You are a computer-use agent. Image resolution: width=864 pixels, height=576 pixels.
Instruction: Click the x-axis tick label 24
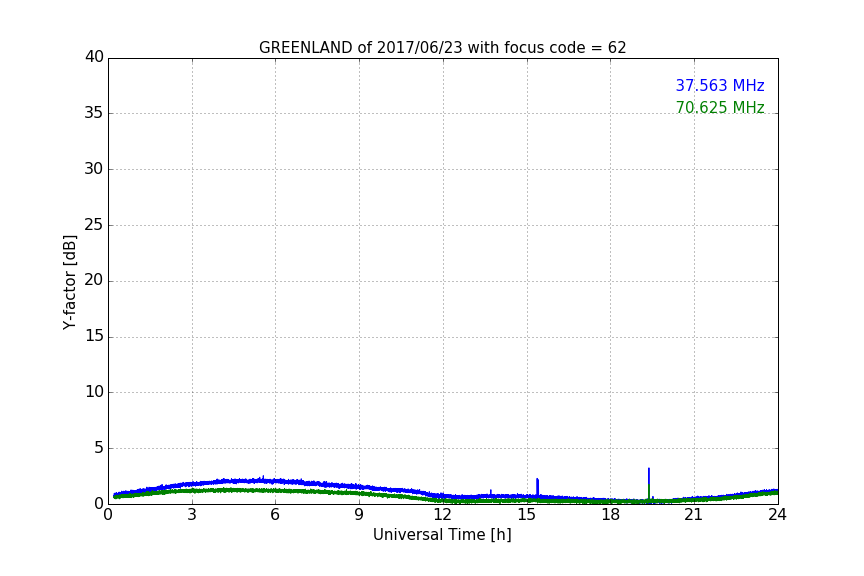coord(777,515)
